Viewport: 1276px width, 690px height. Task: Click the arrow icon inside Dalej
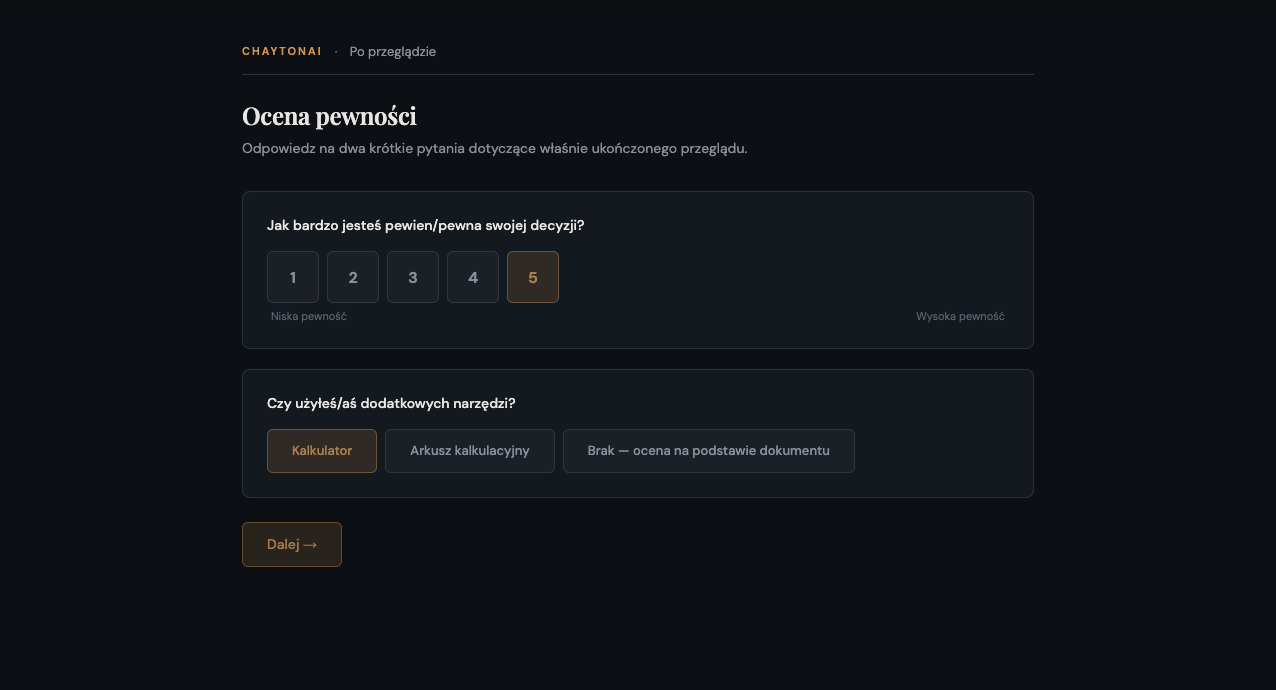310,545
